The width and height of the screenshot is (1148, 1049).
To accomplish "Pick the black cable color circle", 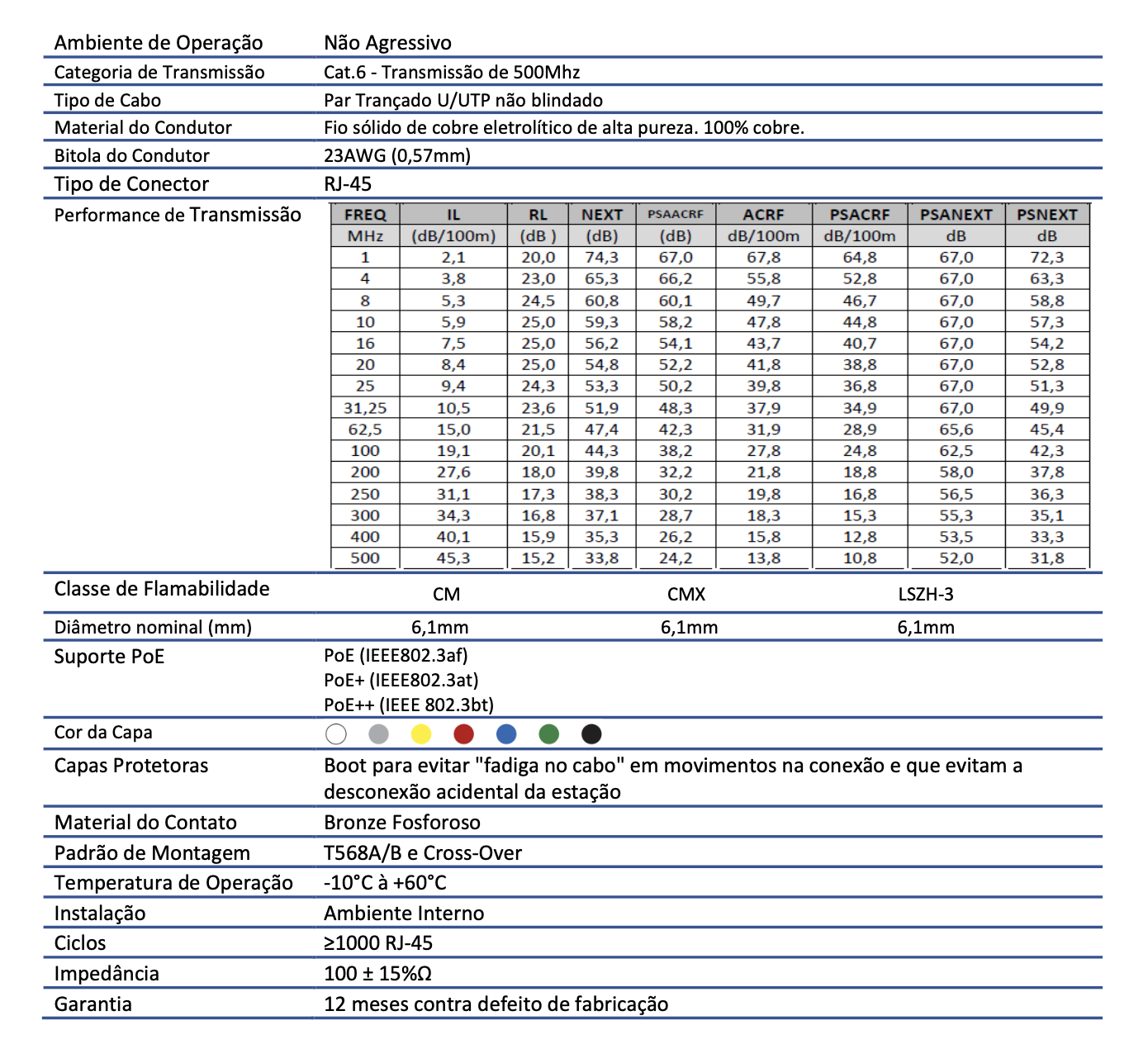I will coord(591,733).
